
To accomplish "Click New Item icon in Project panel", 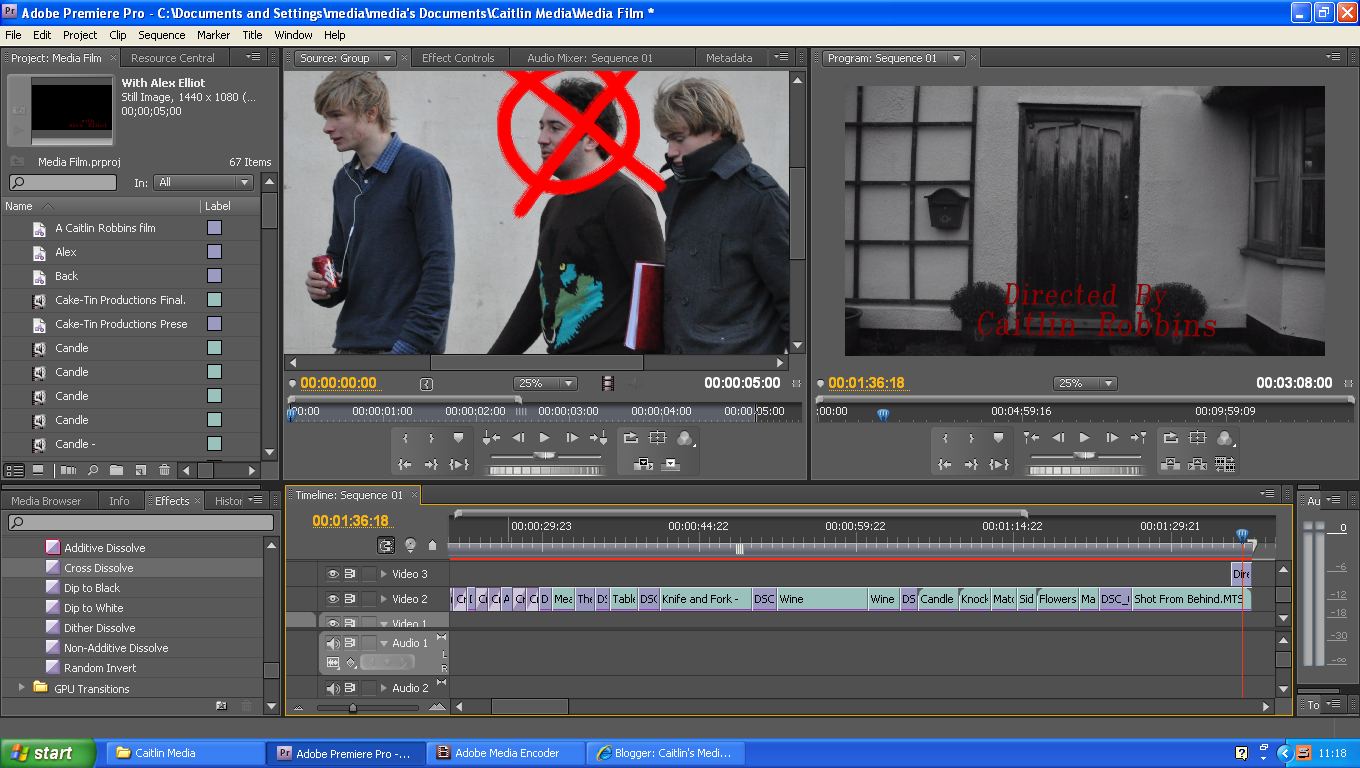I will coord(140,470).
